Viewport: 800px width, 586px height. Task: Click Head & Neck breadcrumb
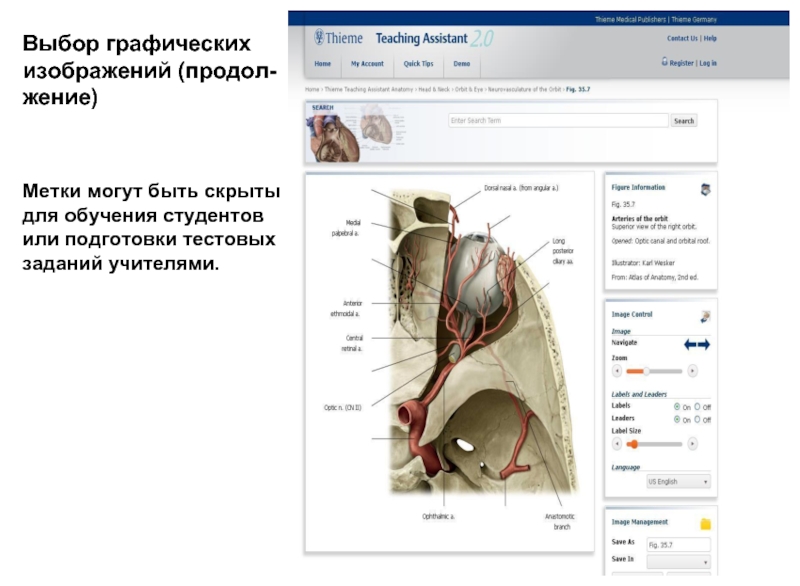(x=434, y=89)
